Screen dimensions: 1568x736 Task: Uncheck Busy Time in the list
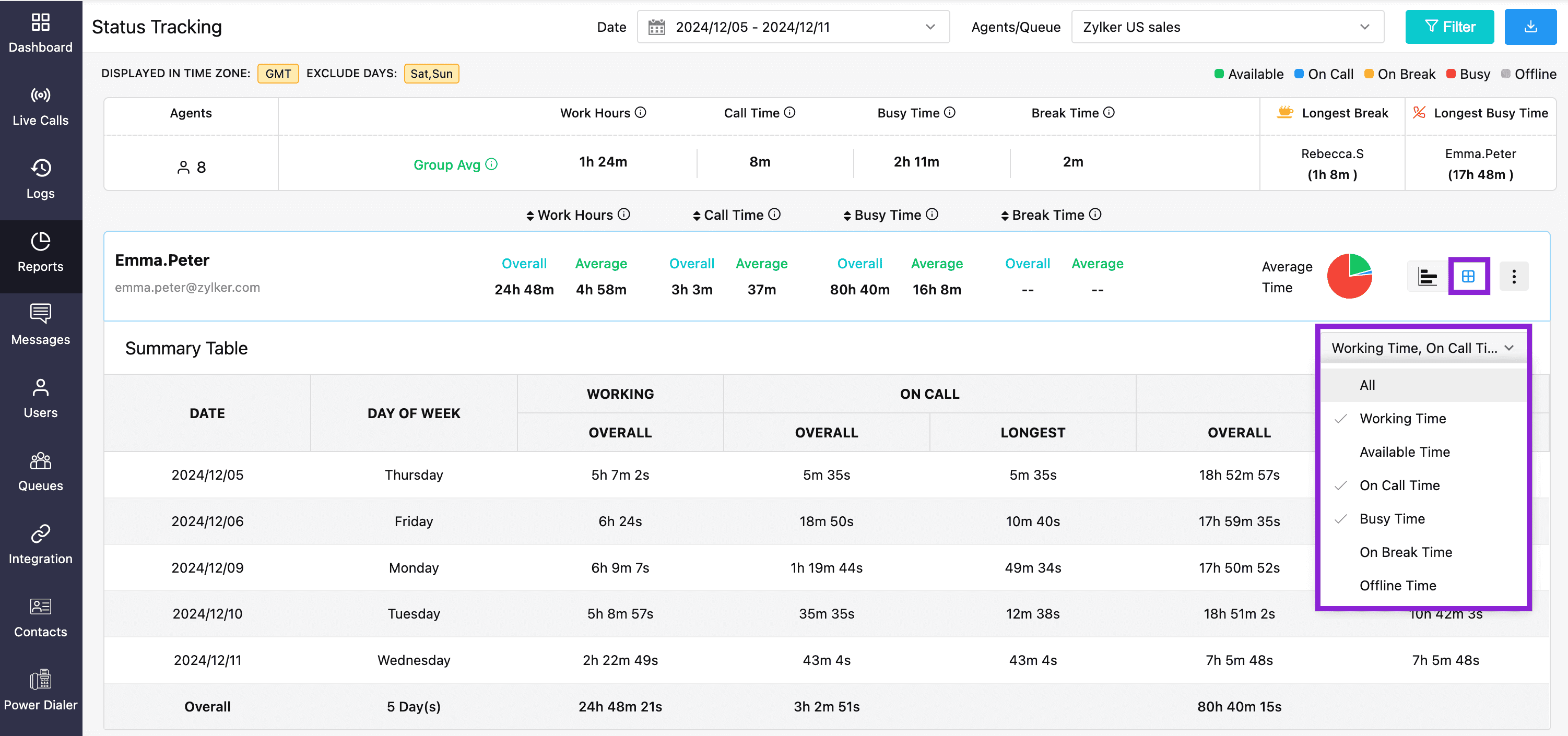coord(1392,519)
